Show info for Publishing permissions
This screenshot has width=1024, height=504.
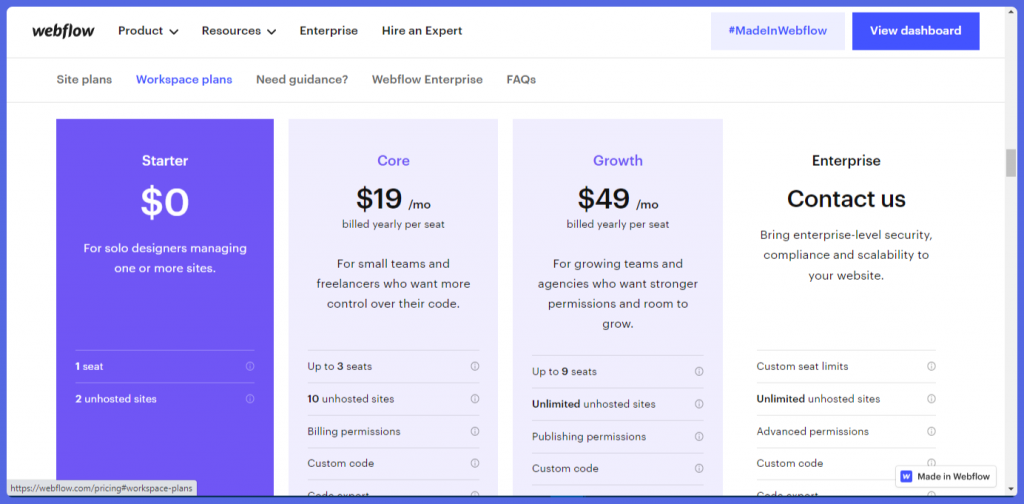699,436
